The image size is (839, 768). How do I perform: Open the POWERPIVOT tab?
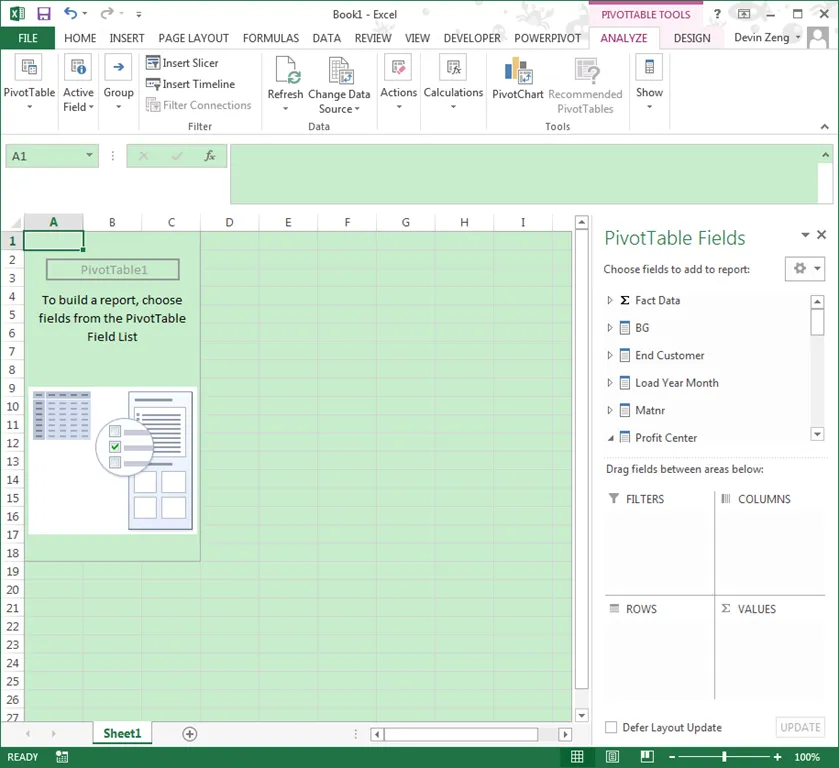[x=547, y=38]
